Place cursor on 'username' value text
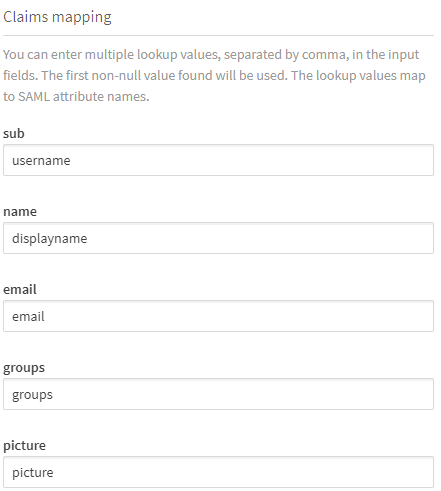The image size is (441, 491). pyautogui.click(x=41, y=161)
